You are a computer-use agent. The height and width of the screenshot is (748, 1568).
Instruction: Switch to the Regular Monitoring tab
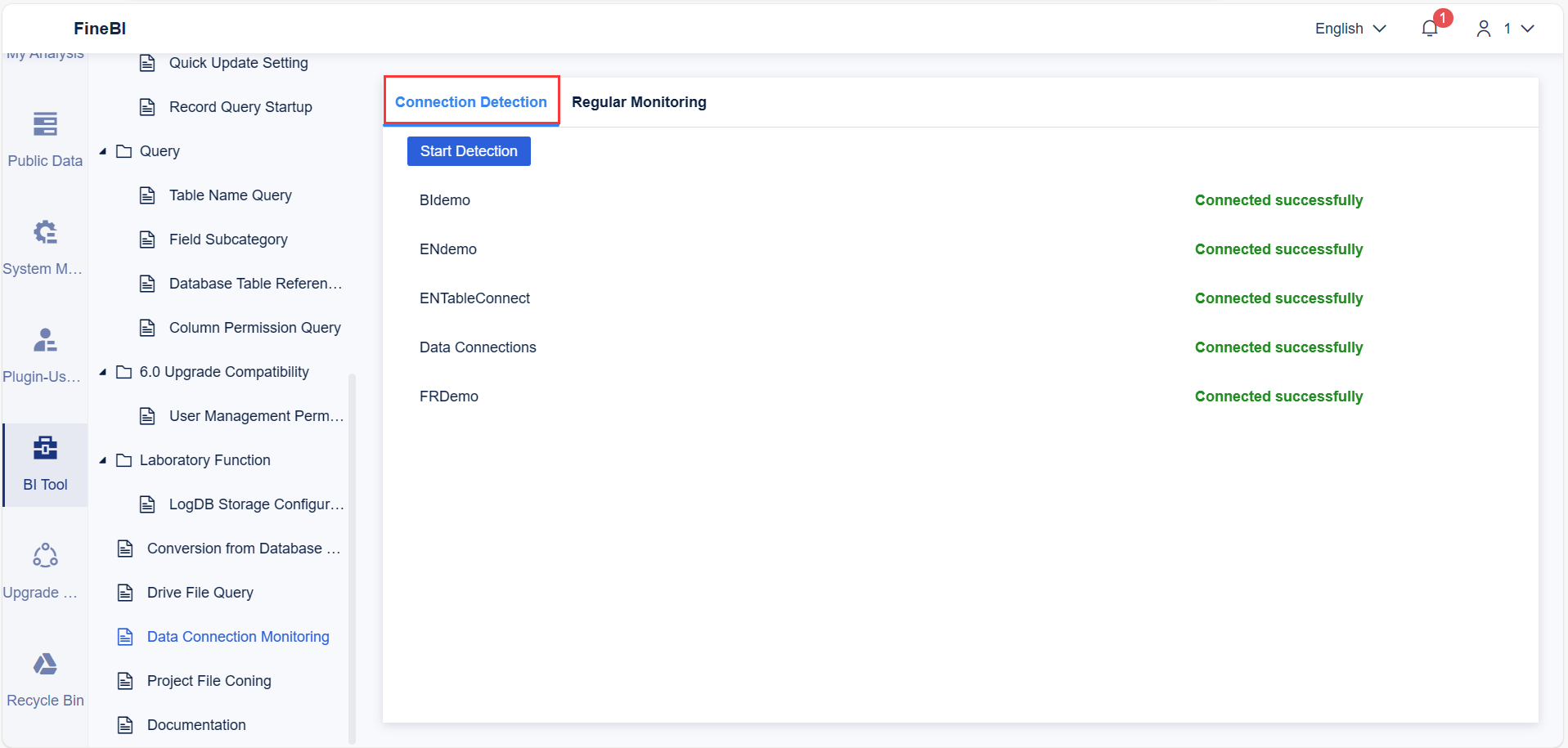coord(639,101)
